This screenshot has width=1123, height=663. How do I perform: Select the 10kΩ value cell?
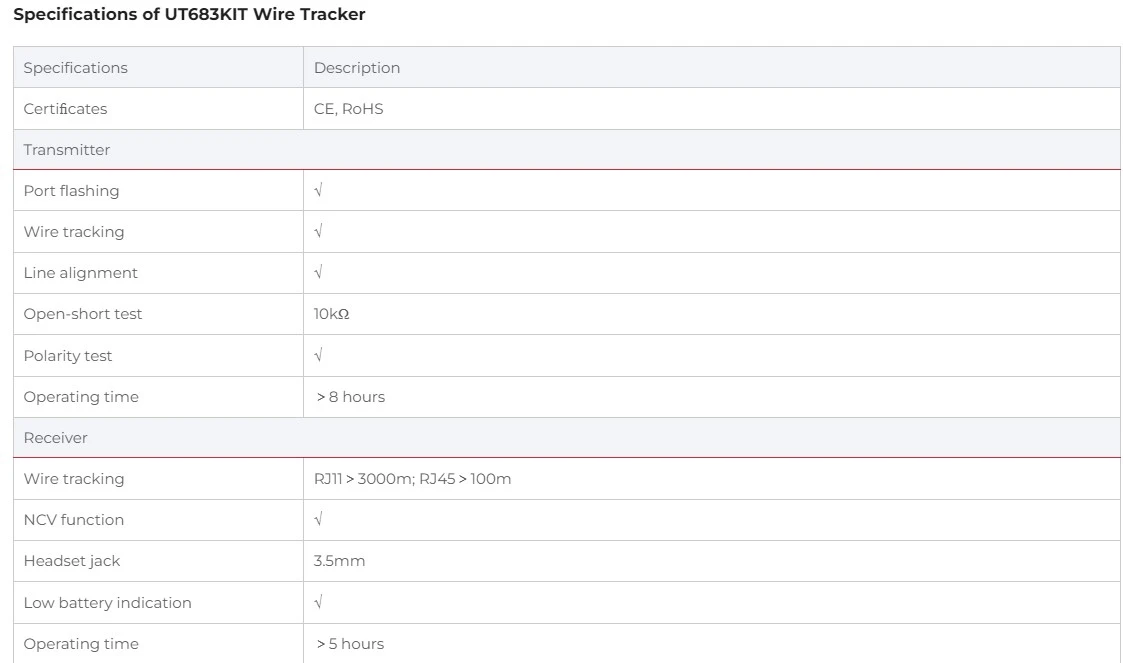(x=331, y=314)
